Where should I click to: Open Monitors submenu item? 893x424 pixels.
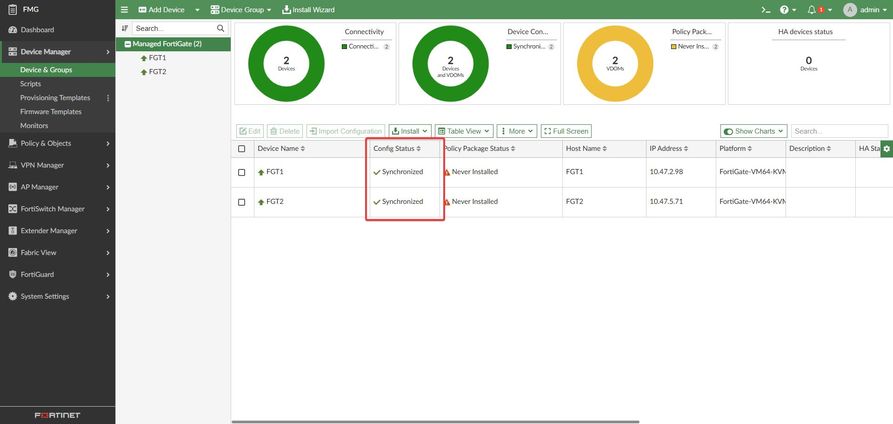coord(34,125)
